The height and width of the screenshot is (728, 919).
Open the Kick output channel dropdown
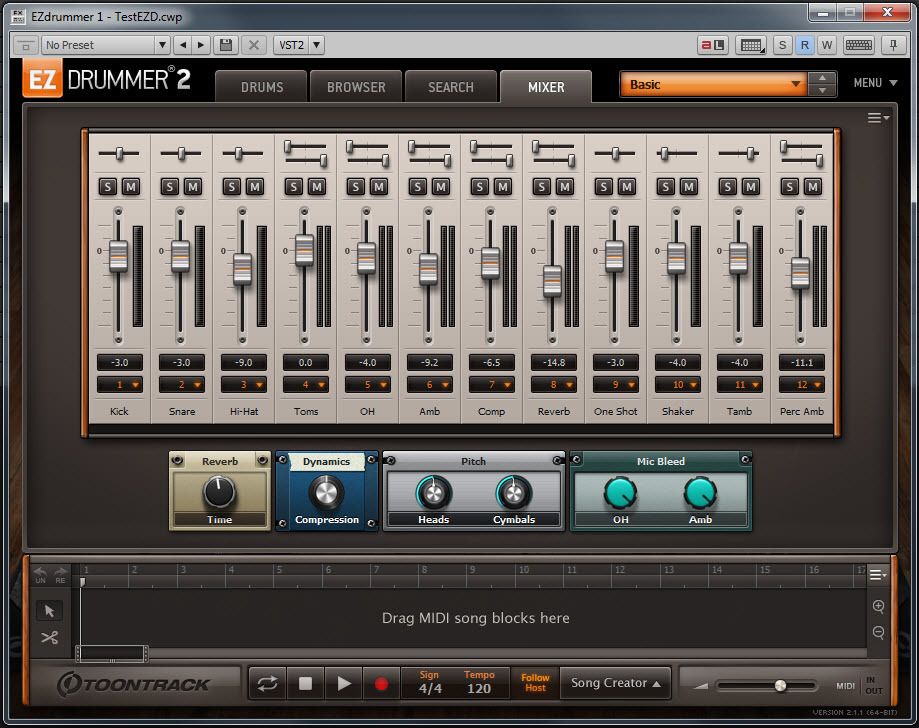point(119,385)
